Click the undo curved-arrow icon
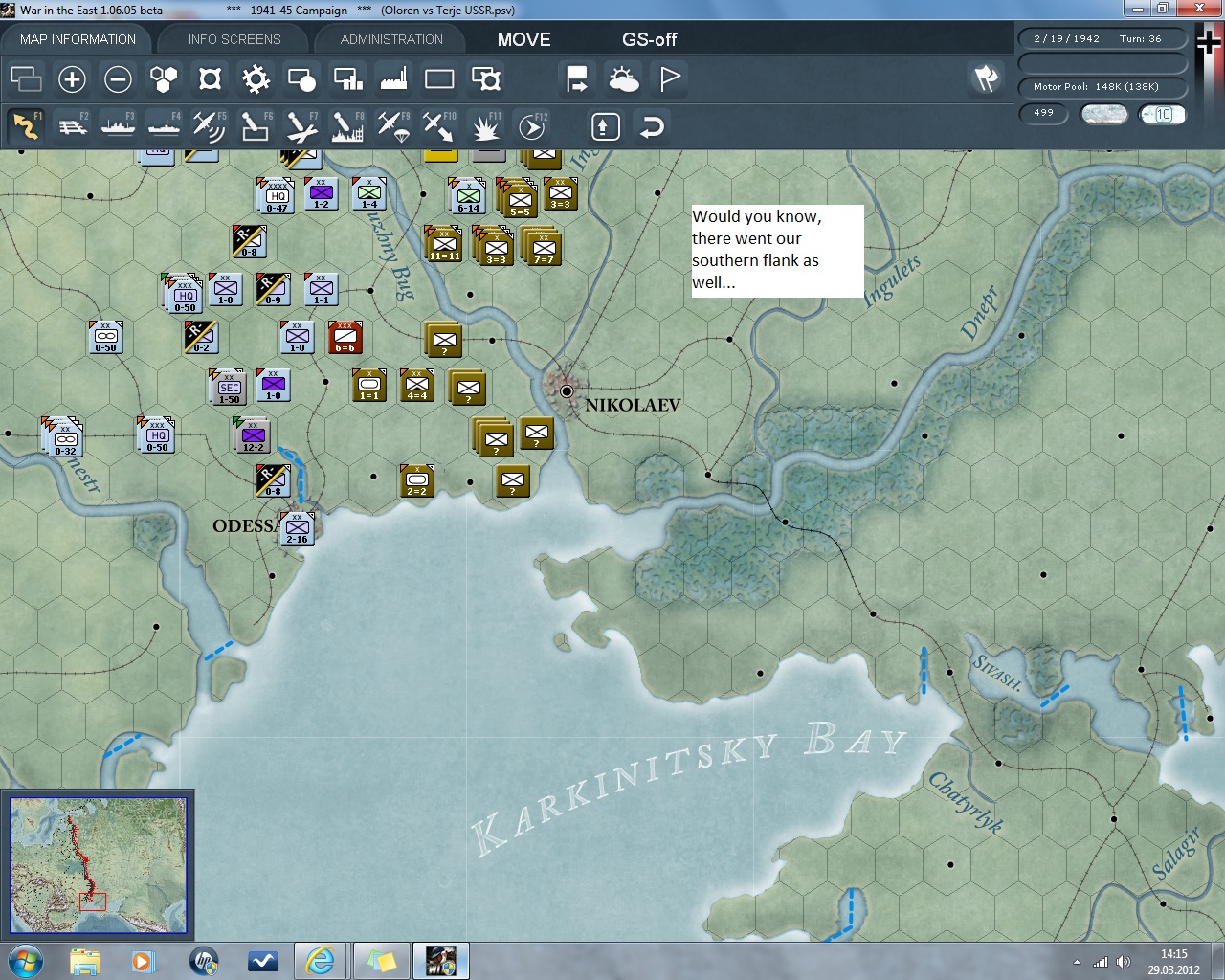The width and height of the screenshot is (1225, 980). (652, 126)
